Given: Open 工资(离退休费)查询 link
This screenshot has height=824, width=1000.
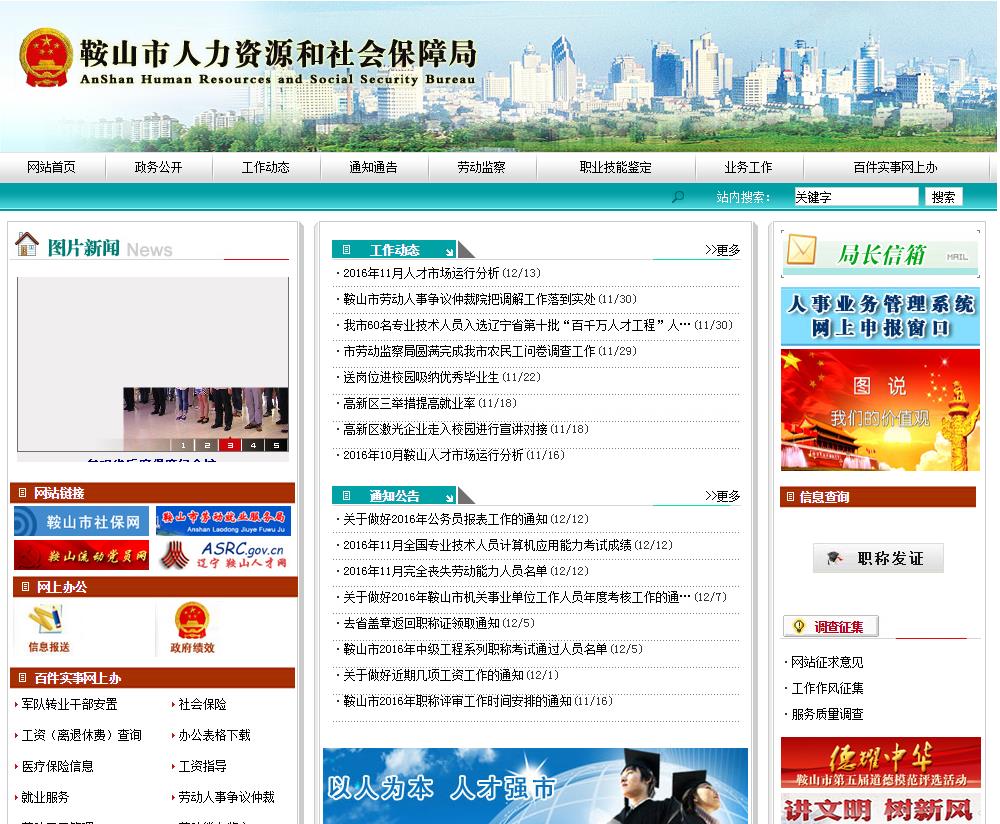Looking at the screenshot, I should coord(81,735).
